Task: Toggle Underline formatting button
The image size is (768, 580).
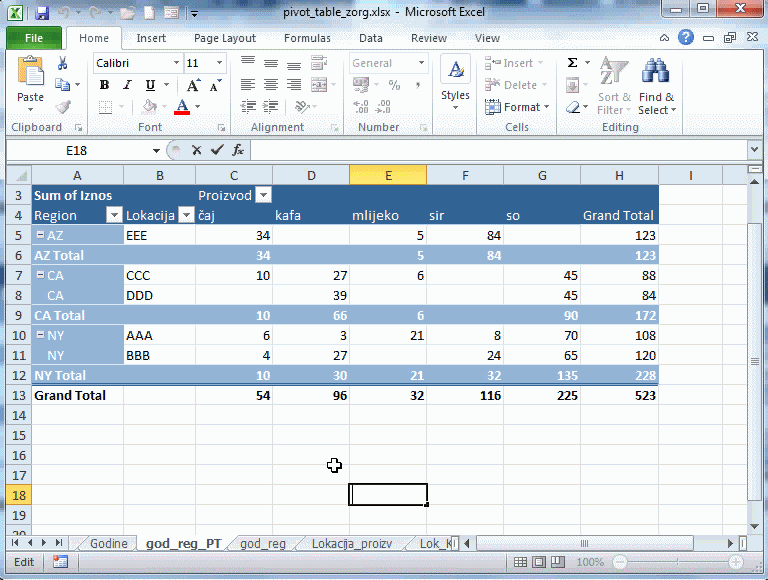Action: click(150, 85)
